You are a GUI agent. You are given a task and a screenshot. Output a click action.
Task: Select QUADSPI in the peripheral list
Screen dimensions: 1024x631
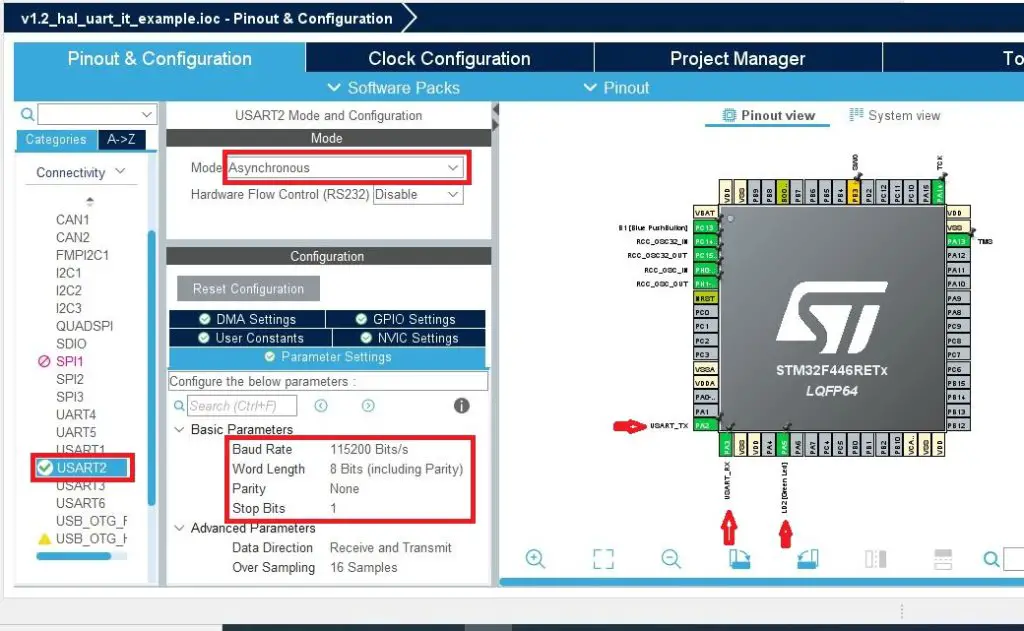click(x=84, y=325)
